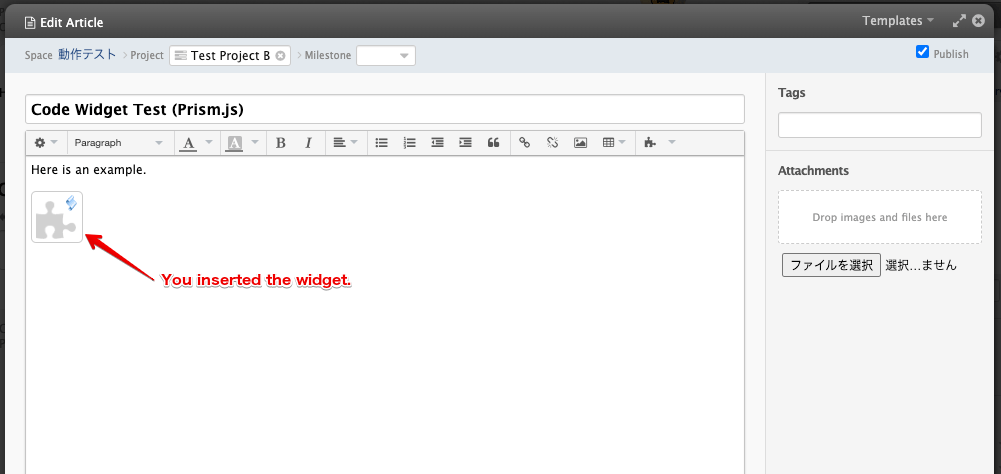Image resolution: width=1001 pixels, height=474 pixels.
Task: Open the text color picker
Action: click(x=196, y=143)
